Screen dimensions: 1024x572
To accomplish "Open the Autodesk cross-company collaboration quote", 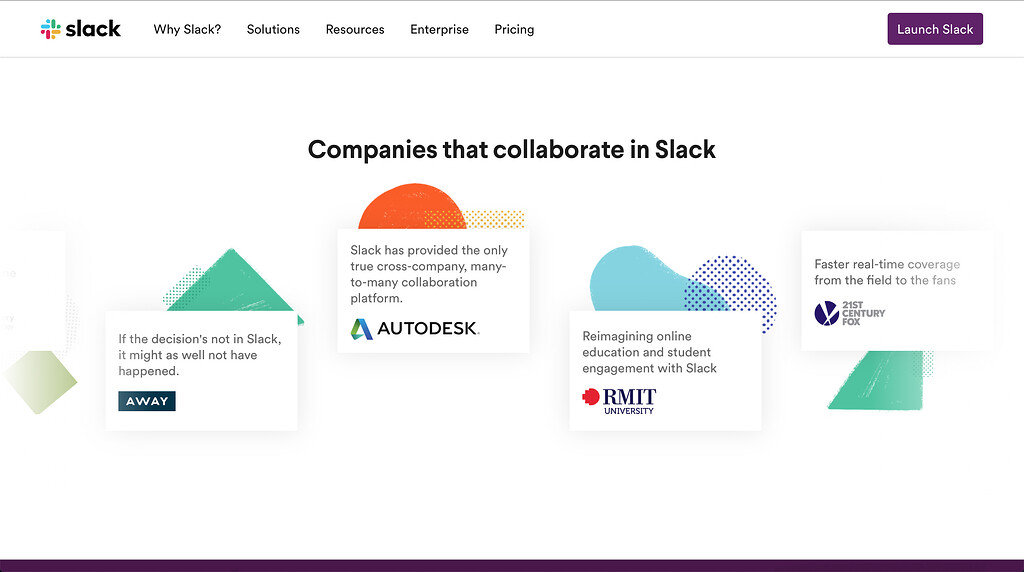I will pos(429,274).
